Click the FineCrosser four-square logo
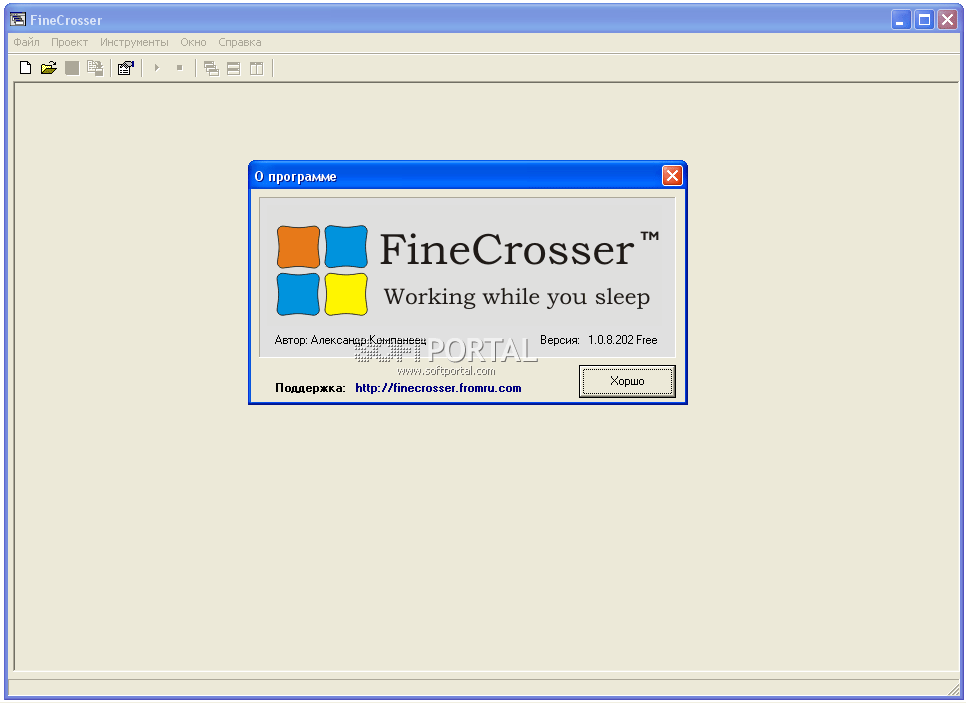 pyautogui.click(x=322, y=270)
